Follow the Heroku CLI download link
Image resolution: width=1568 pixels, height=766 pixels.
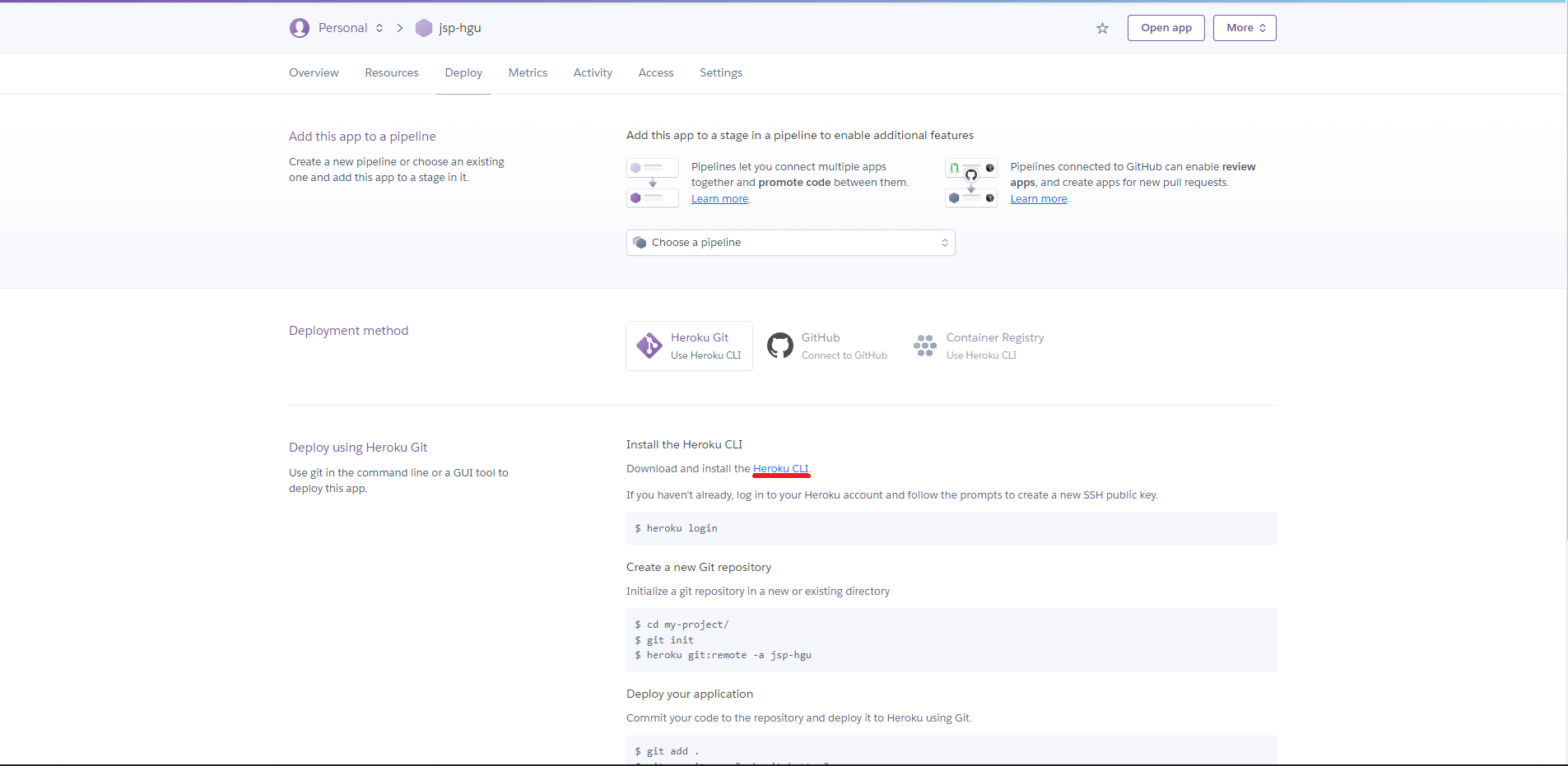pos(781,469)
